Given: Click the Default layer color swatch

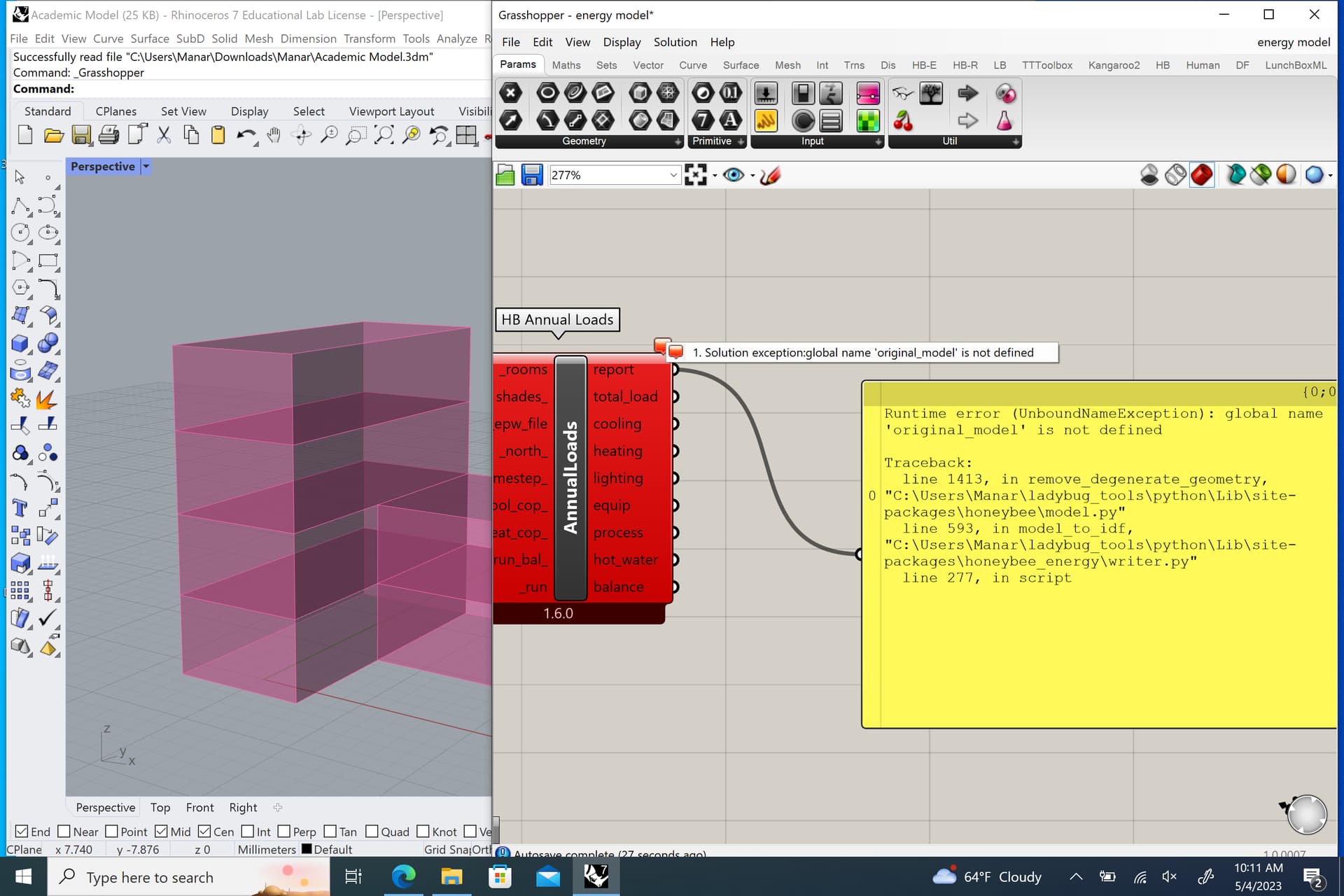Looking at the screenshot, I should pyautogui.click(x=307, y=849).
